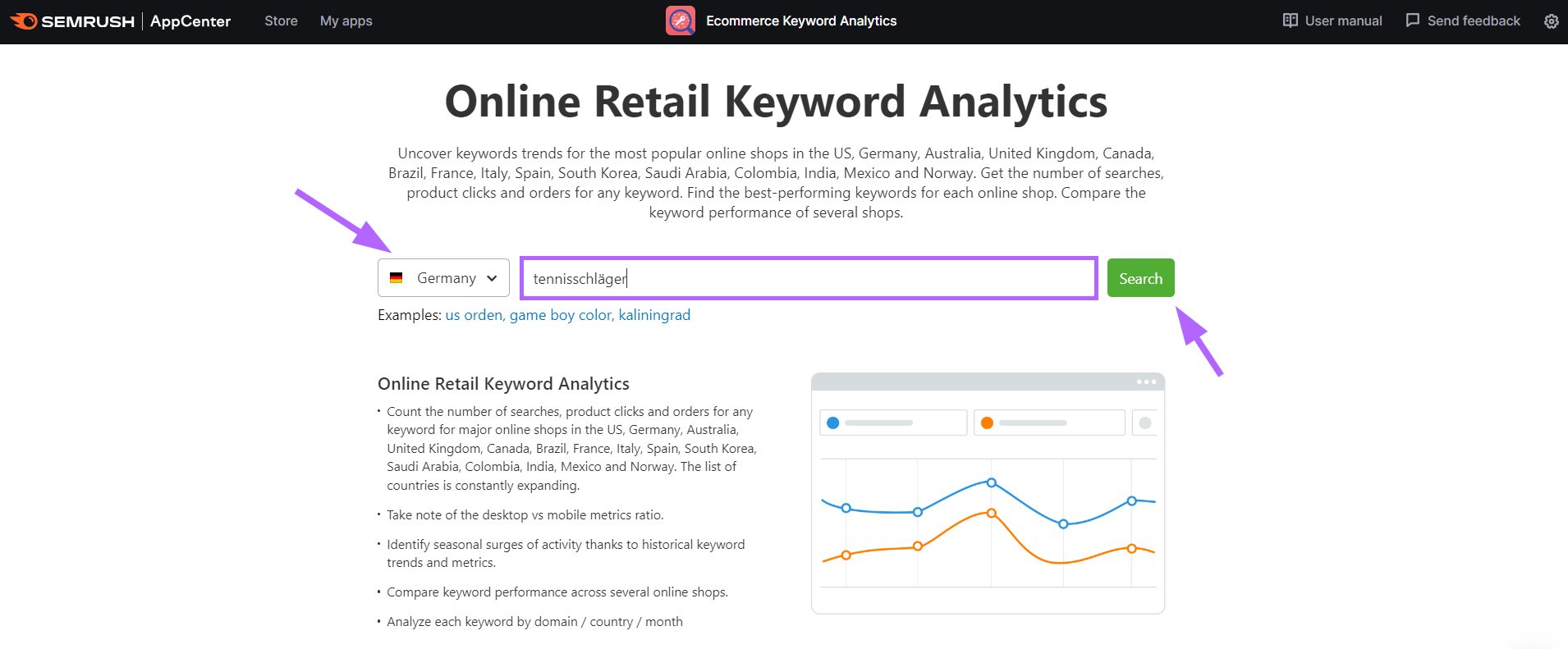Click the 'Online Retail Keyword Analytics' main heading

pyautogui.click(x=776, y=102)
